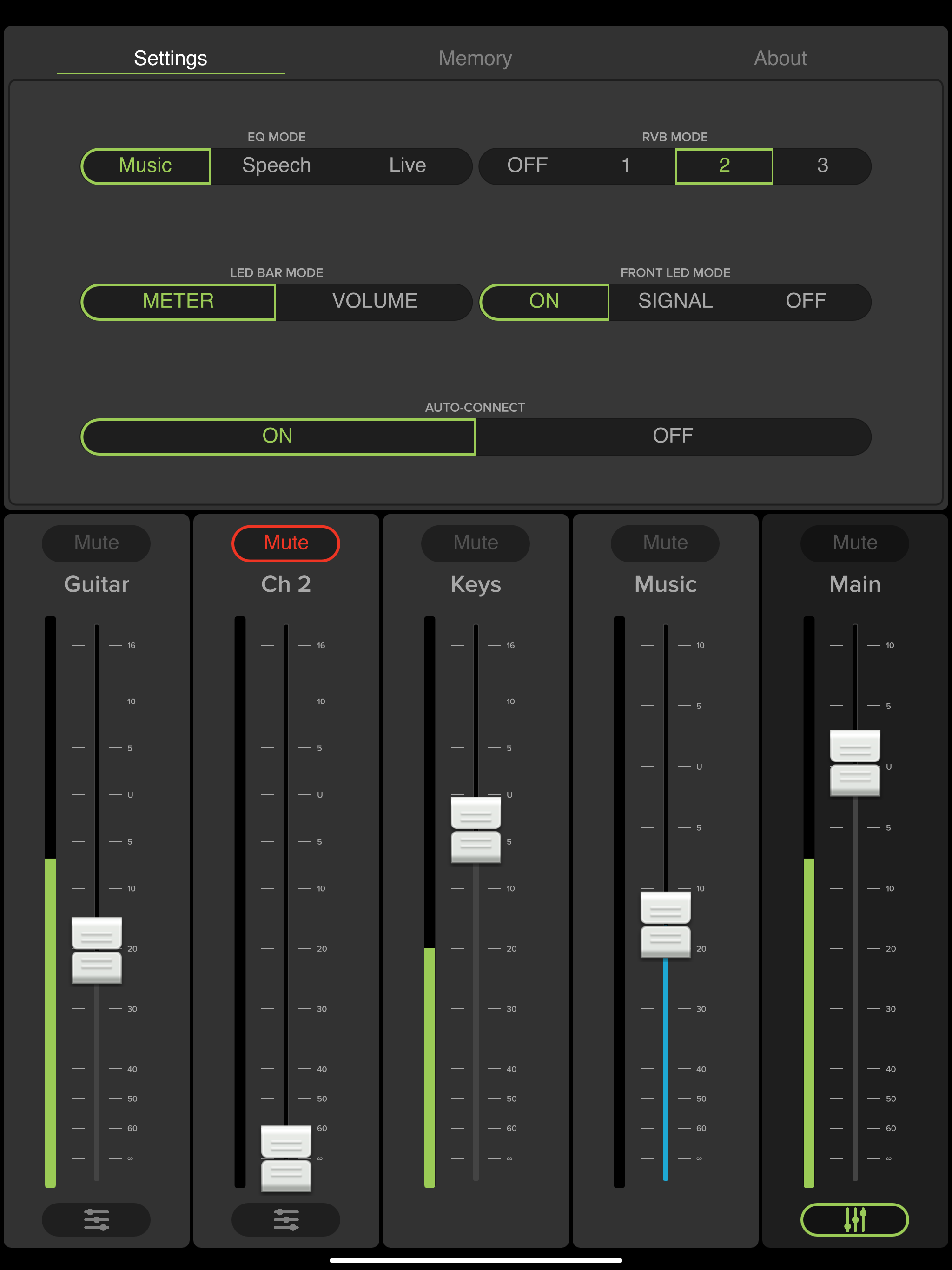This screenshot has height=1270, width=952.
Task: Click the iPad home indicator bar
Action: [476, 1260]
